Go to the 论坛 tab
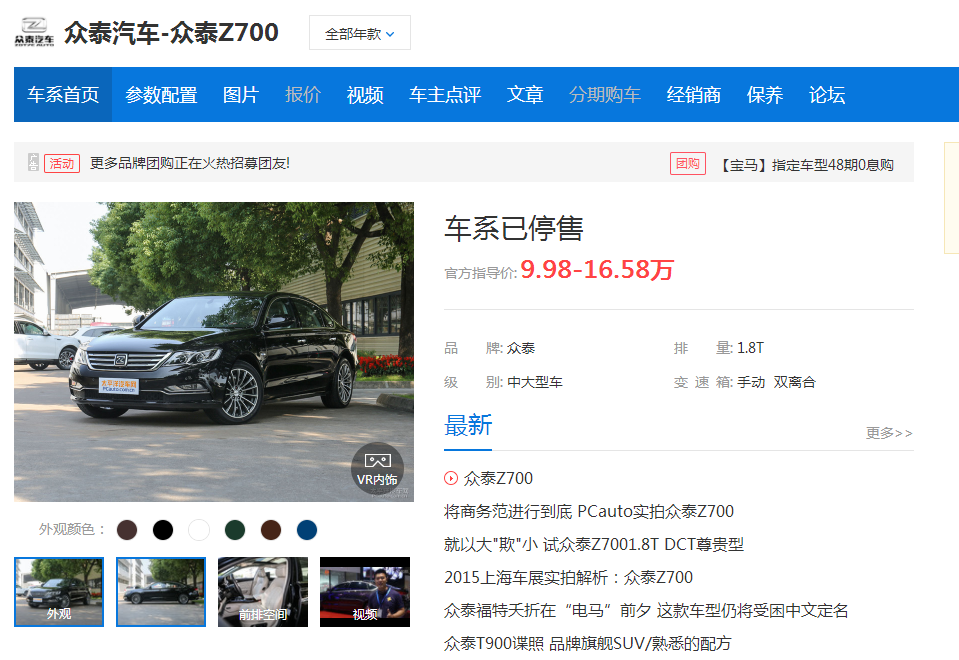The image size is (959, 660). click(x=827, y=95)
